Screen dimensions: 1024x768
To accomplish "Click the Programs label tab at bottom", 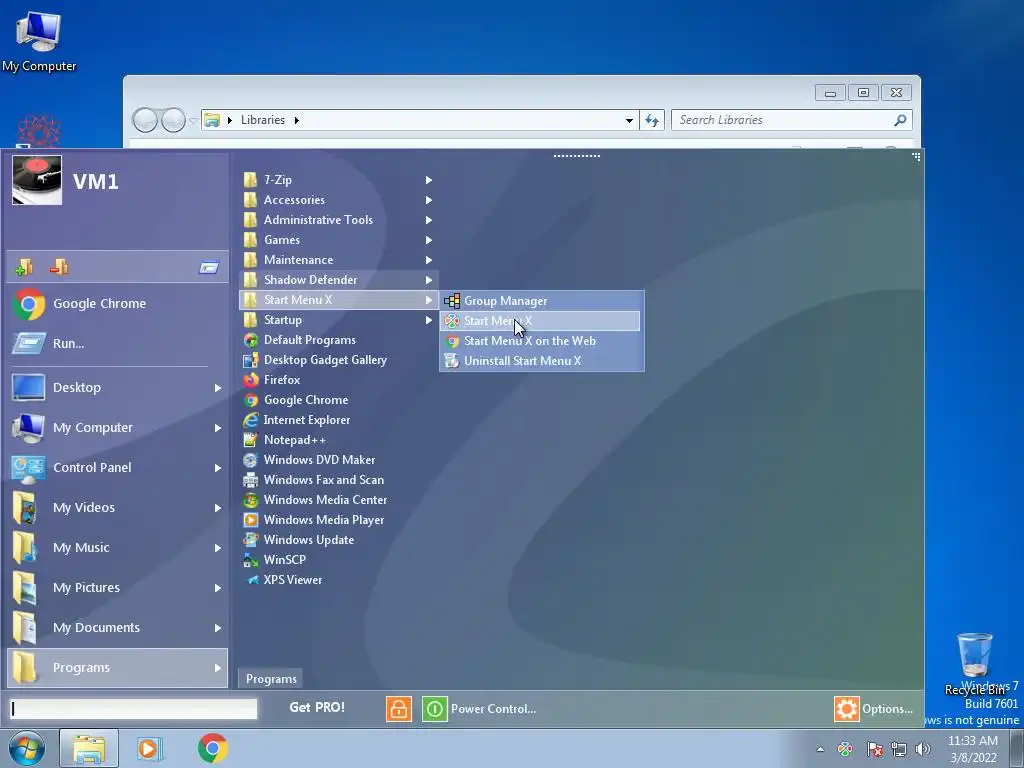I will (271, 679).
